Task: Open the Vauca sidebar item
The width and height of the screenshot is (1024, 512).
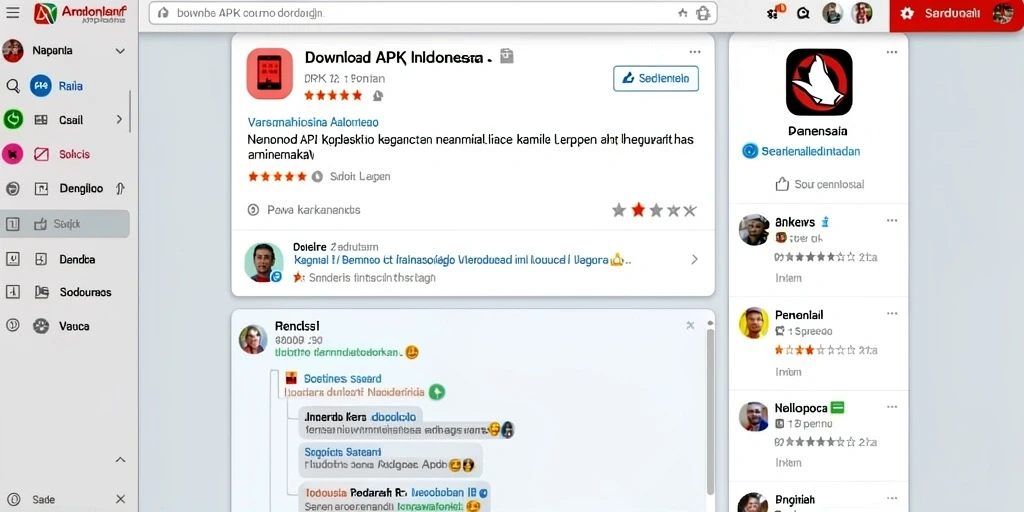Action: pos(74,326)
